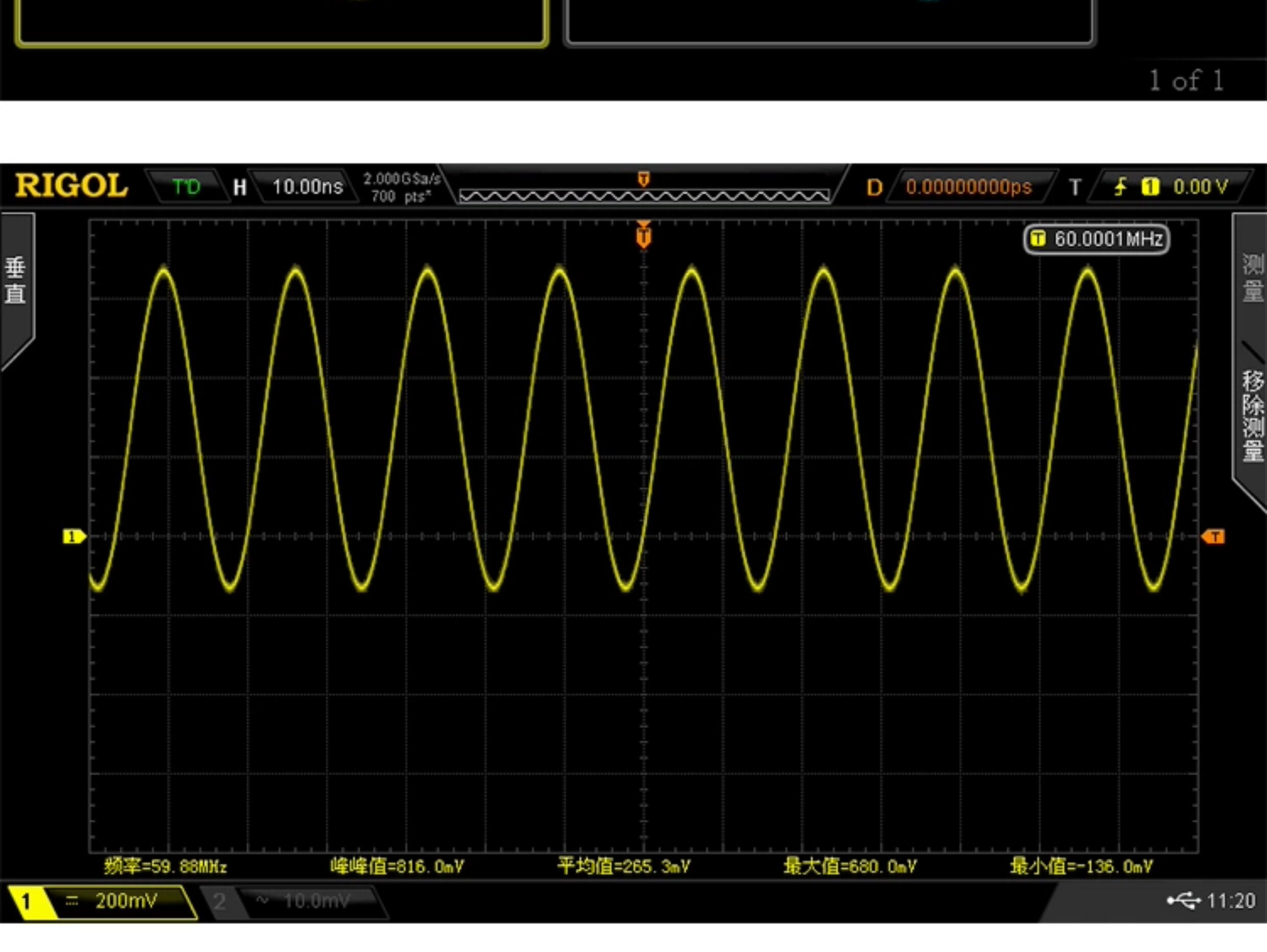Viewport: 1267px width, 952px height.
Task: Click the 频率=59.88MHz frequency measurement
Action: pos(166,866)
